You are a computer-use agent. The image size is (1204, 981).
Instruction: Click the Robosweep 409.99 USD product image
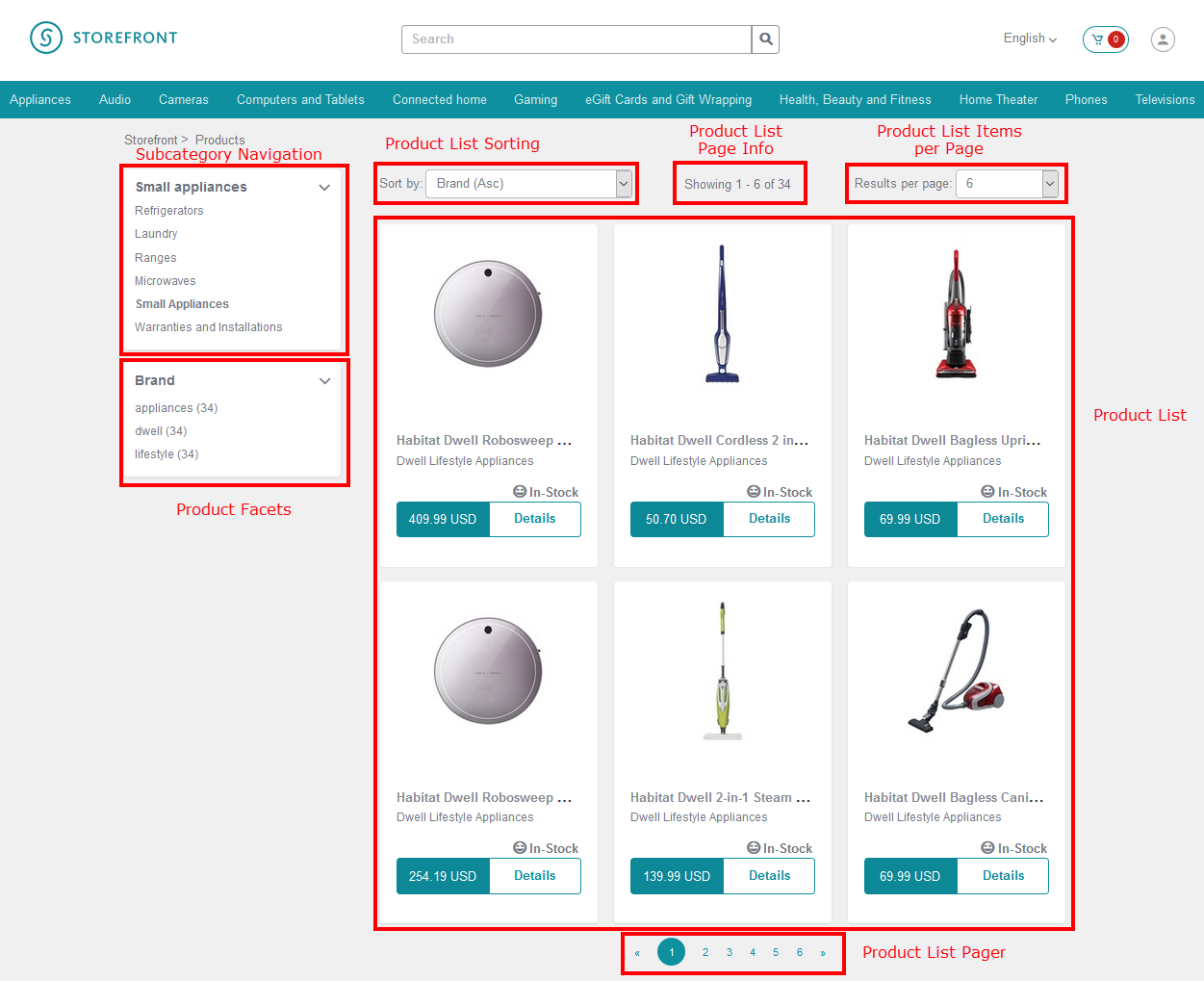pos(488,315)
